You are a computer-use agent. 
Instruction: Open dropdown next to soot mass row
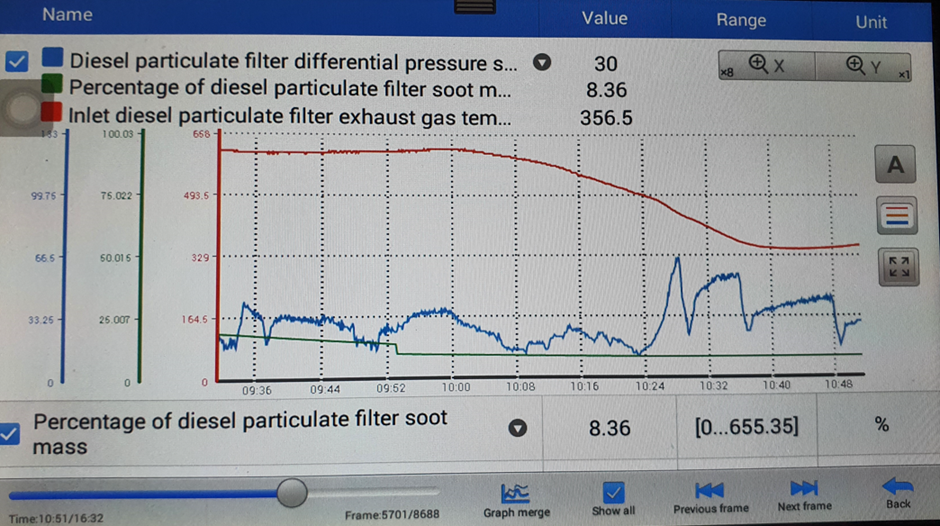click(518, 429)
